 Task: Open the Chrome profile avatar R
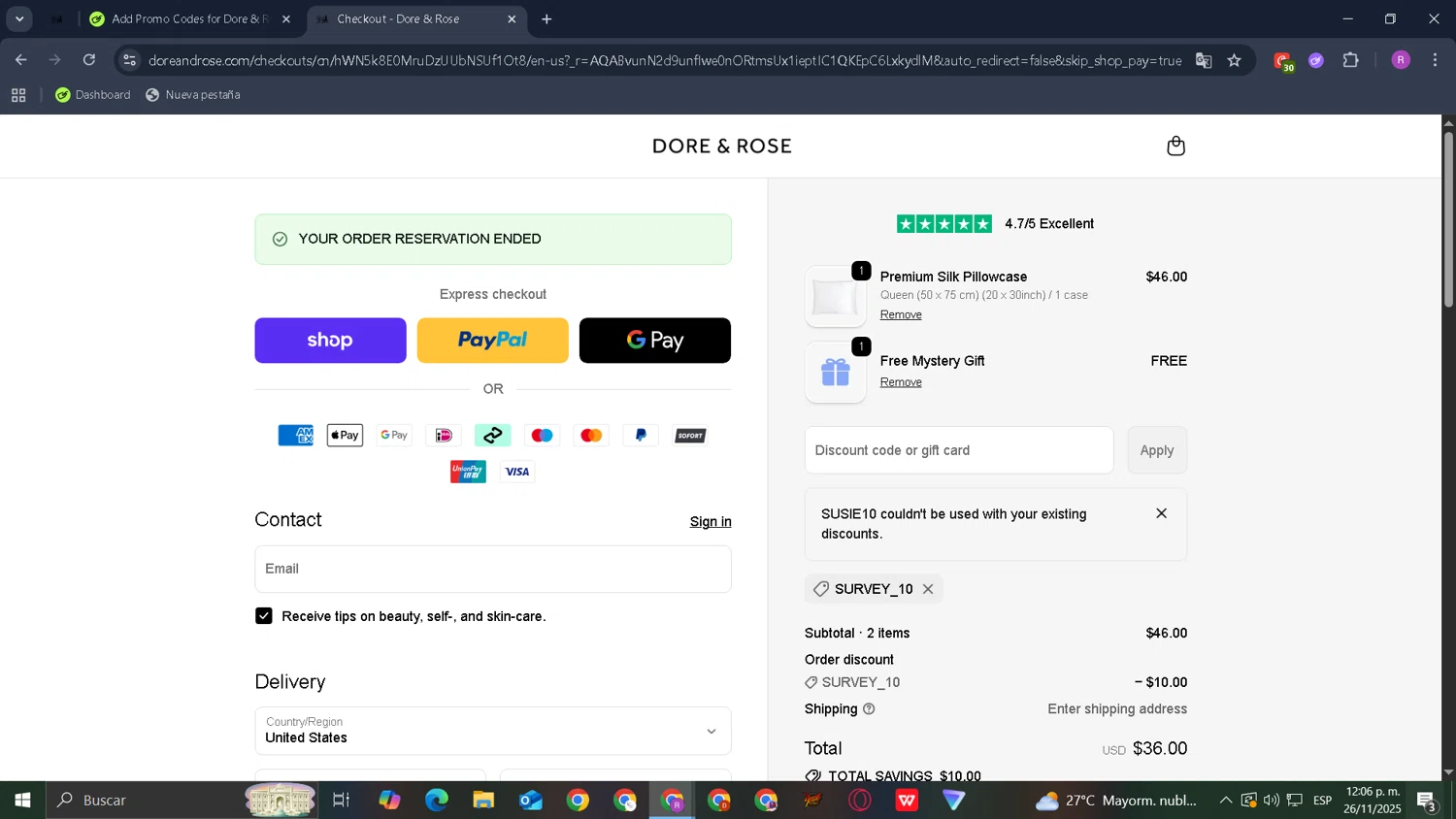point(1401,60)
